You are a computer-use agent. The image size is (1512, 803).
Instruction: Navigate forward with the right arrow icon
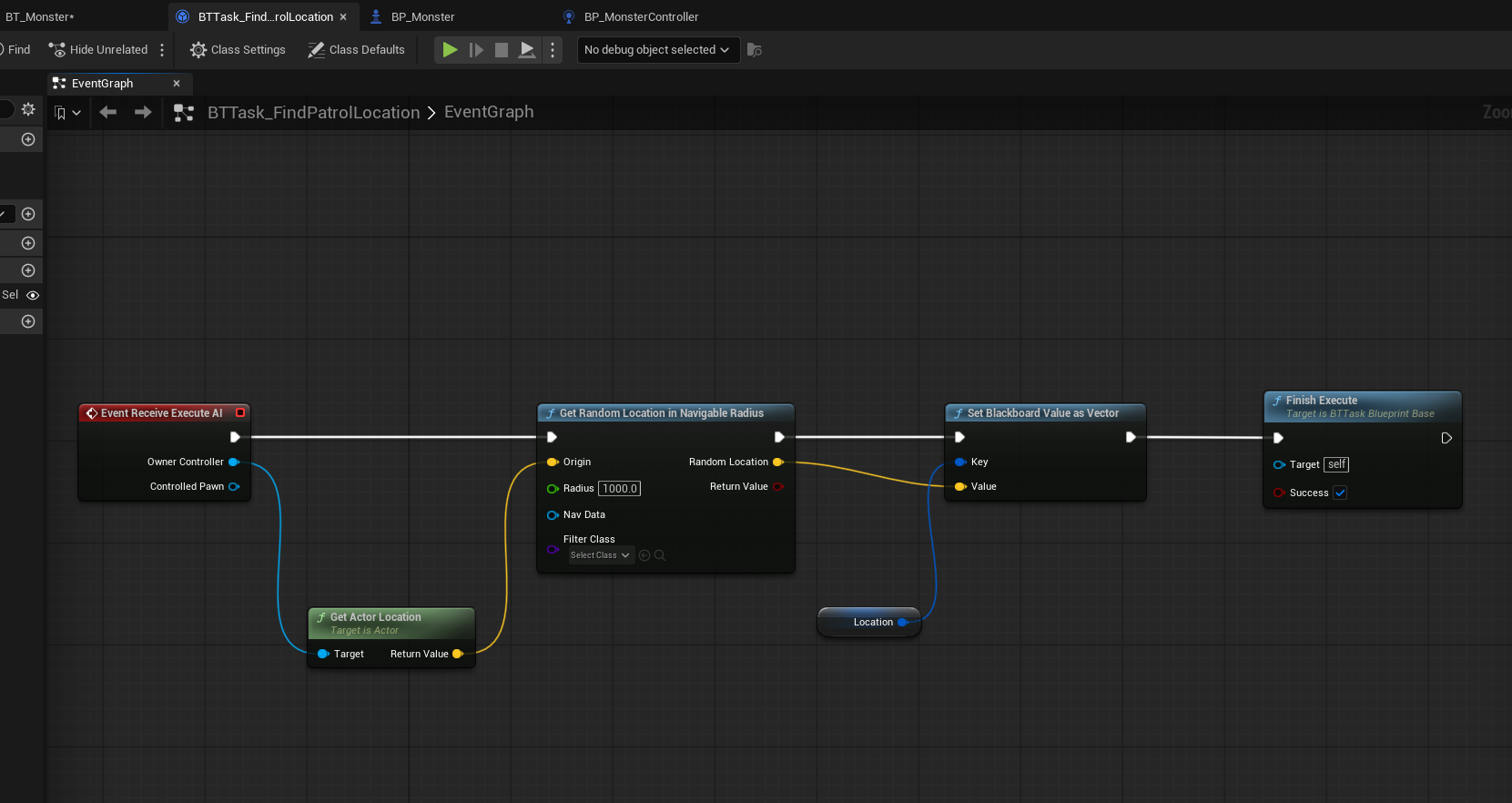point(143,113)
